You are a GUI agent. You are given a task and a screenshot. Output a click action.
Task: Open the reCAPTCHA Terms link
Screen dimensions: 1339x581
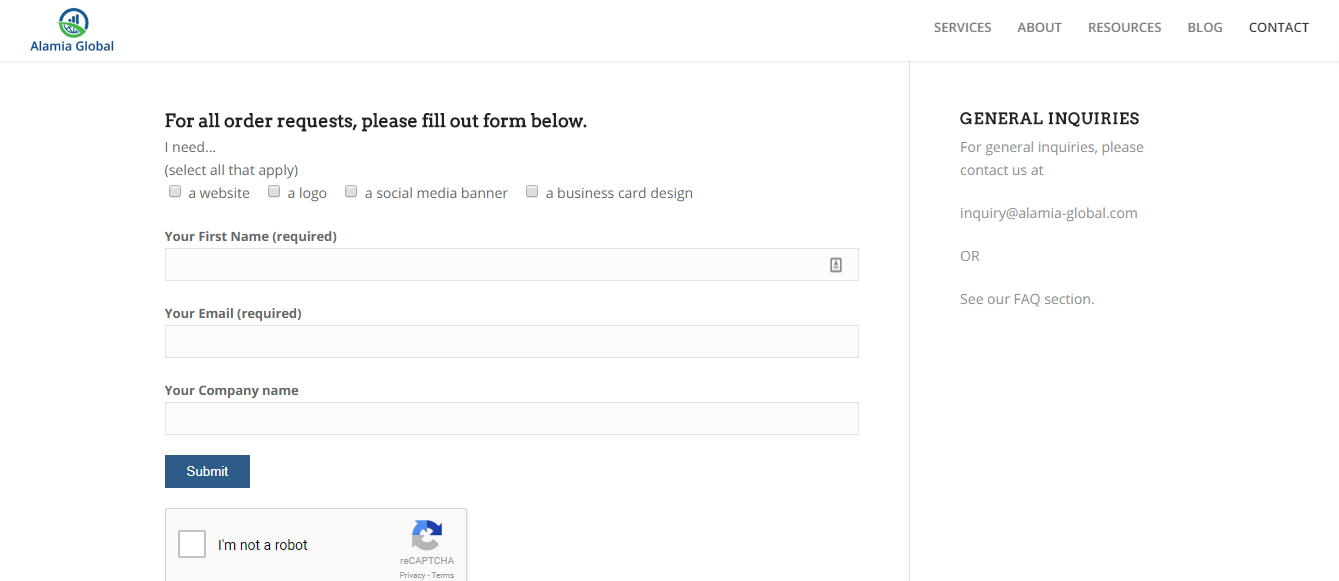click(443, 575)
